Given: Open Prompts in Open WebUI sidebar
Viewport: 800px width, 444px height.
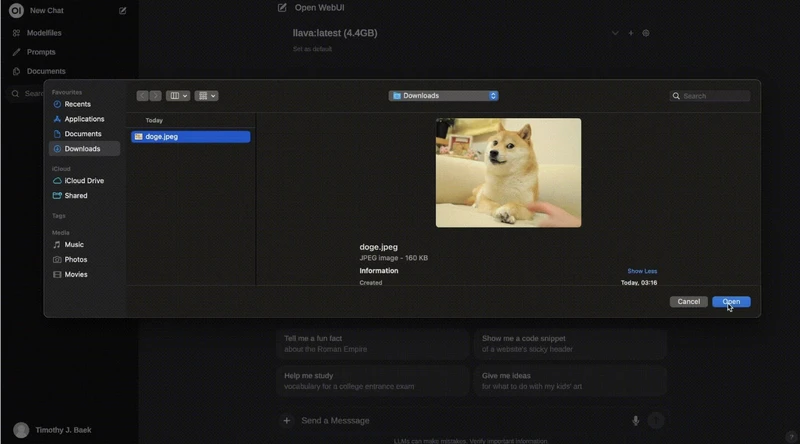Looking at the screenshot, I should (x=41, y=52).
